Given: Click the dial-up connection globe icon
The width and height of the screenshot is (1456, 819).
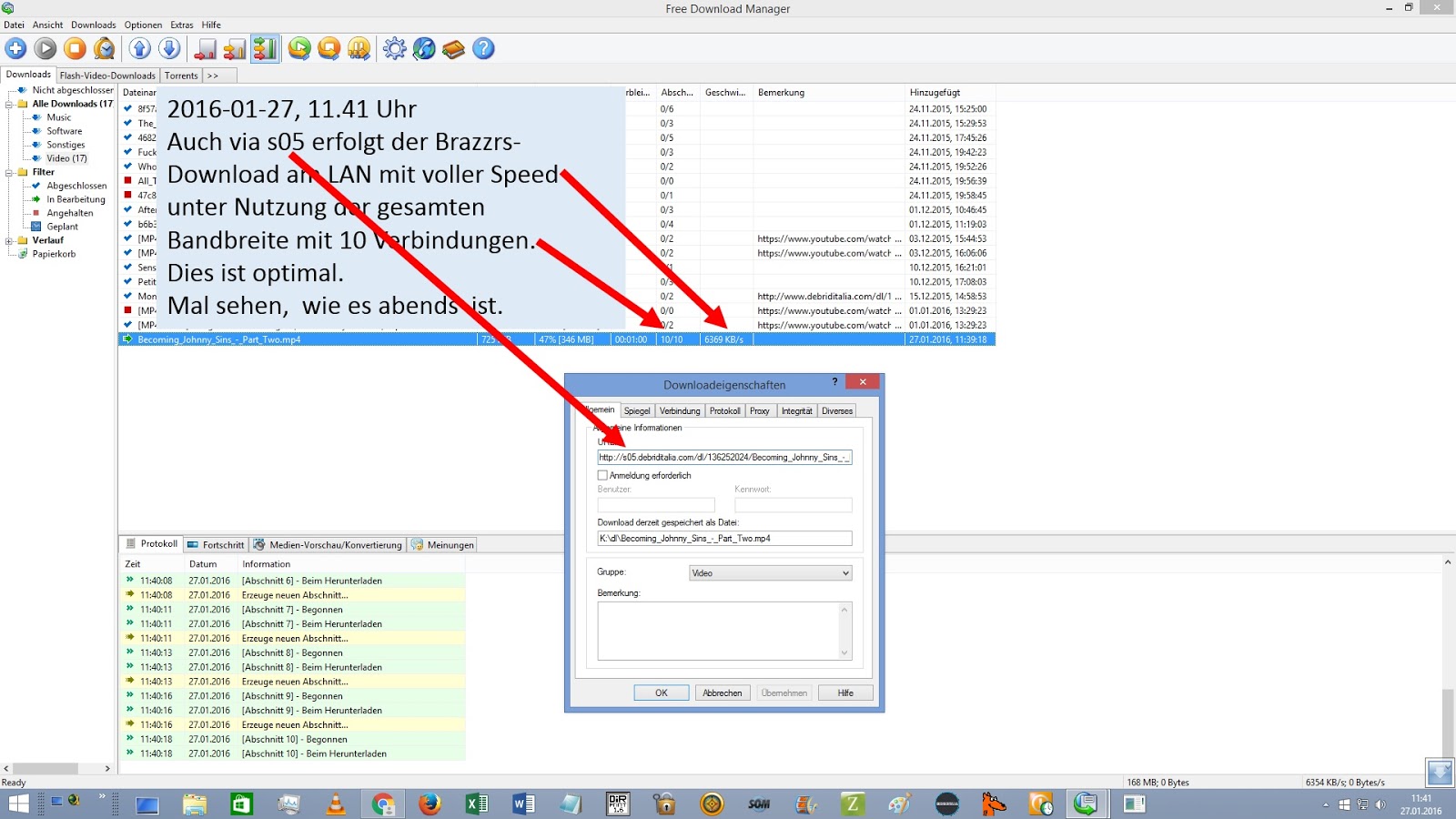Looking at the screenshot, I should point(424,49).
